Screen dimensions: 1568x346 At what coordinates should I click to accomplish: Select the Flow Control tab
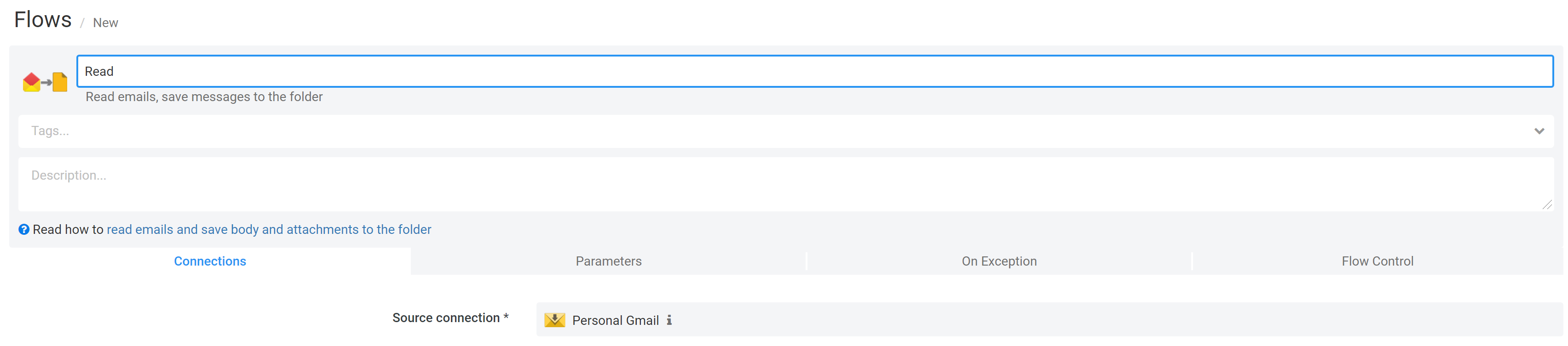click(x=1378, y=261)
